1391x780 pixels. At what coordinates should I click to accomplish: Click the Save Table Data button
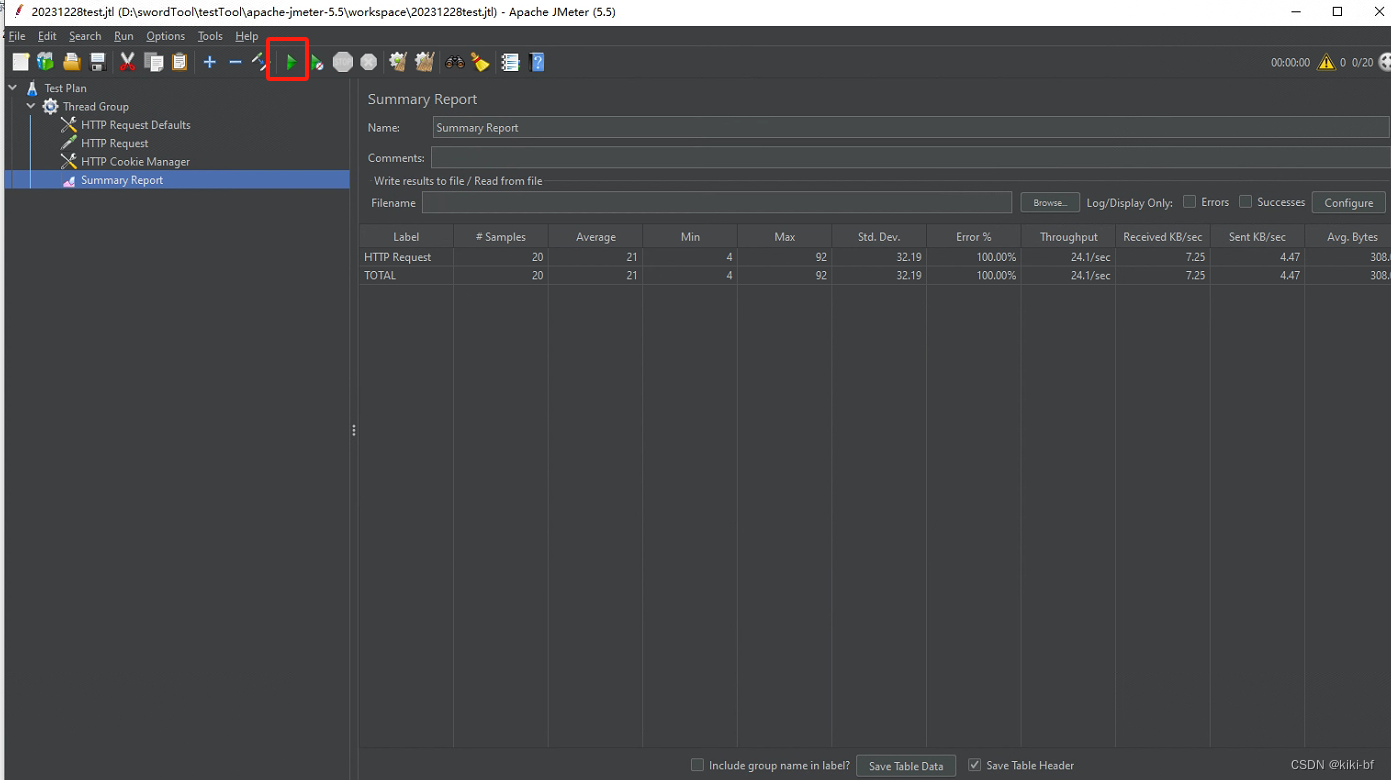pos(906,766)
